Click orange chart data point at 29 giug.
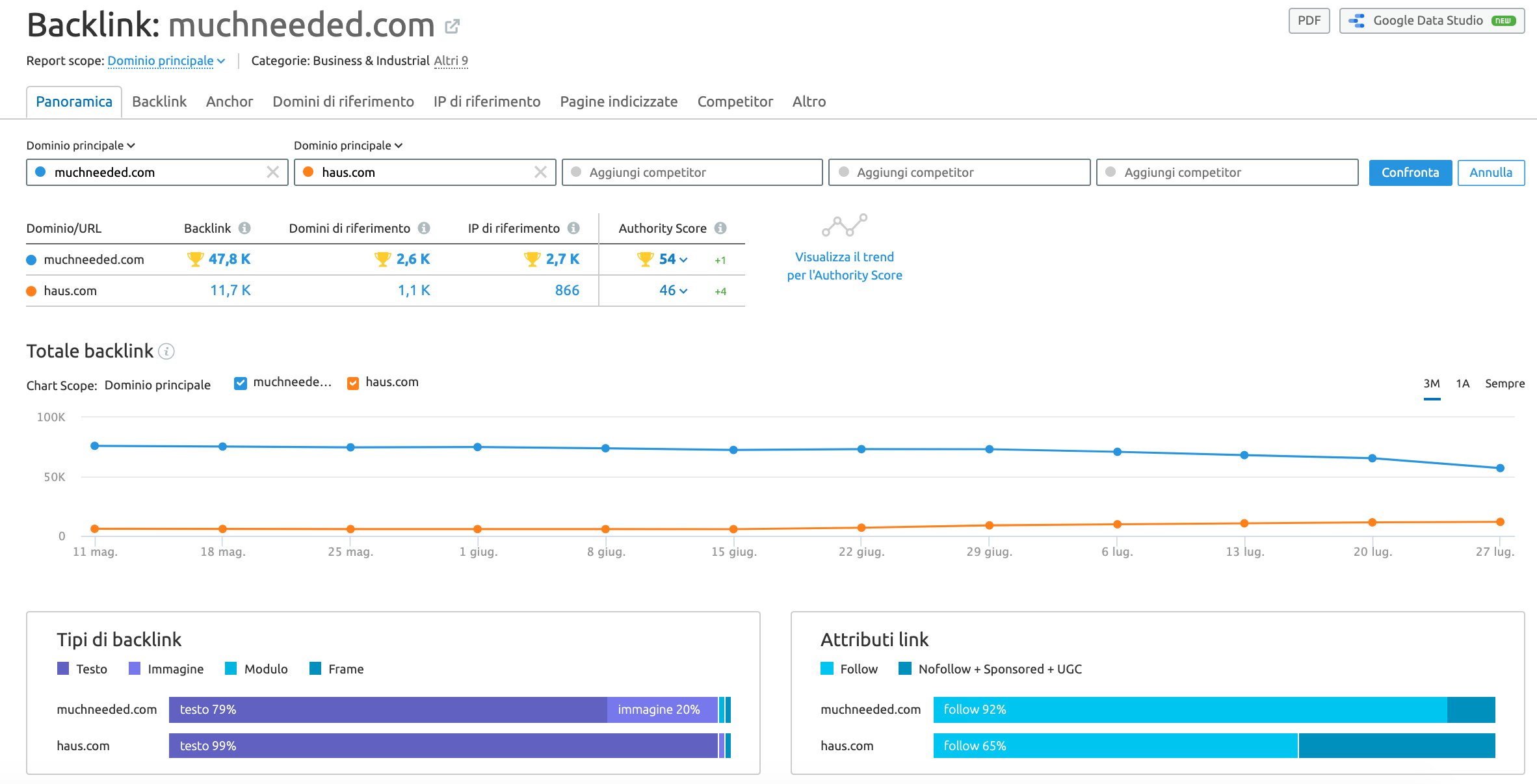 [x=989, y=525]
